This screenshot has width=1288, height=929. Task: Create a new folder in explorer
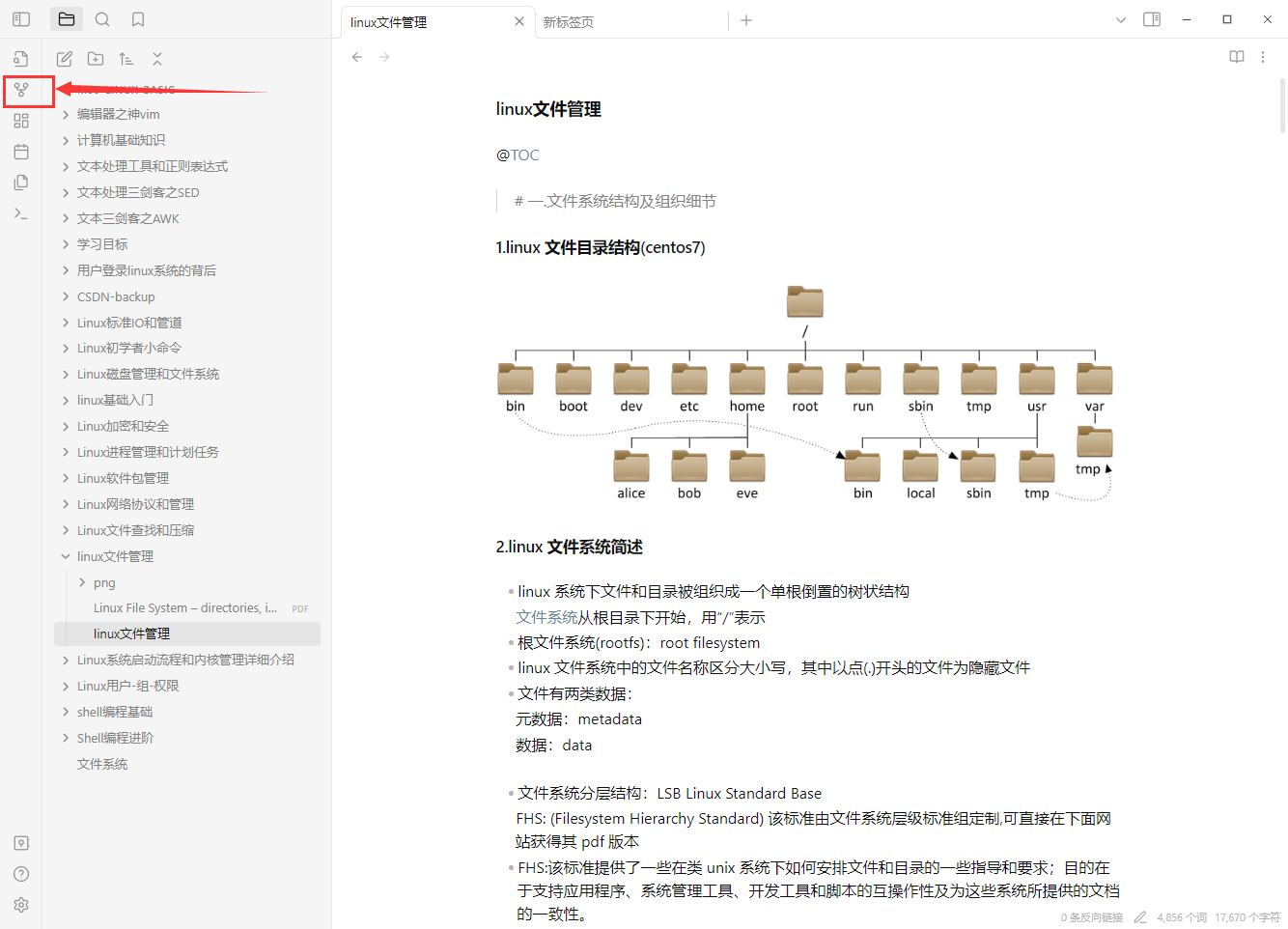(96, 59)
